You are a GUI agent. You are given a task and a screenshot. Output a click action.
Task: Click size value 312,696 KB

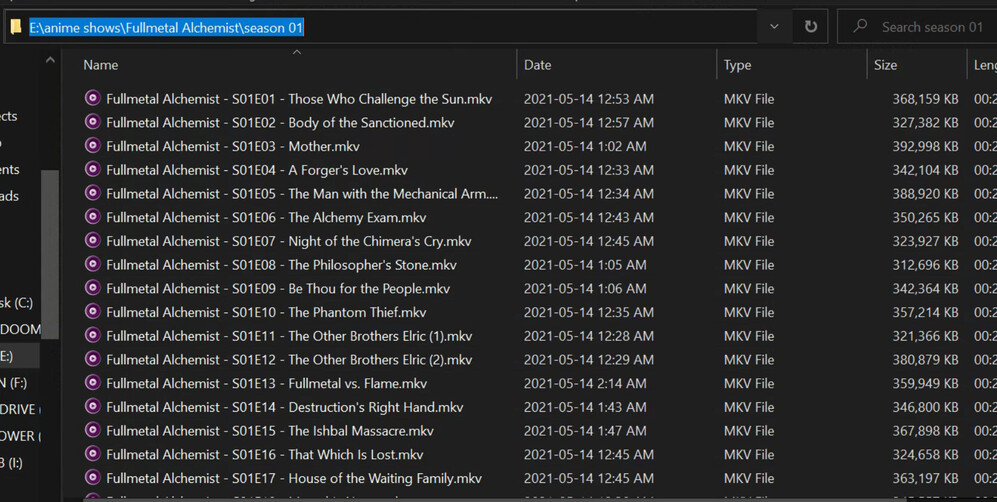point(925,264)
